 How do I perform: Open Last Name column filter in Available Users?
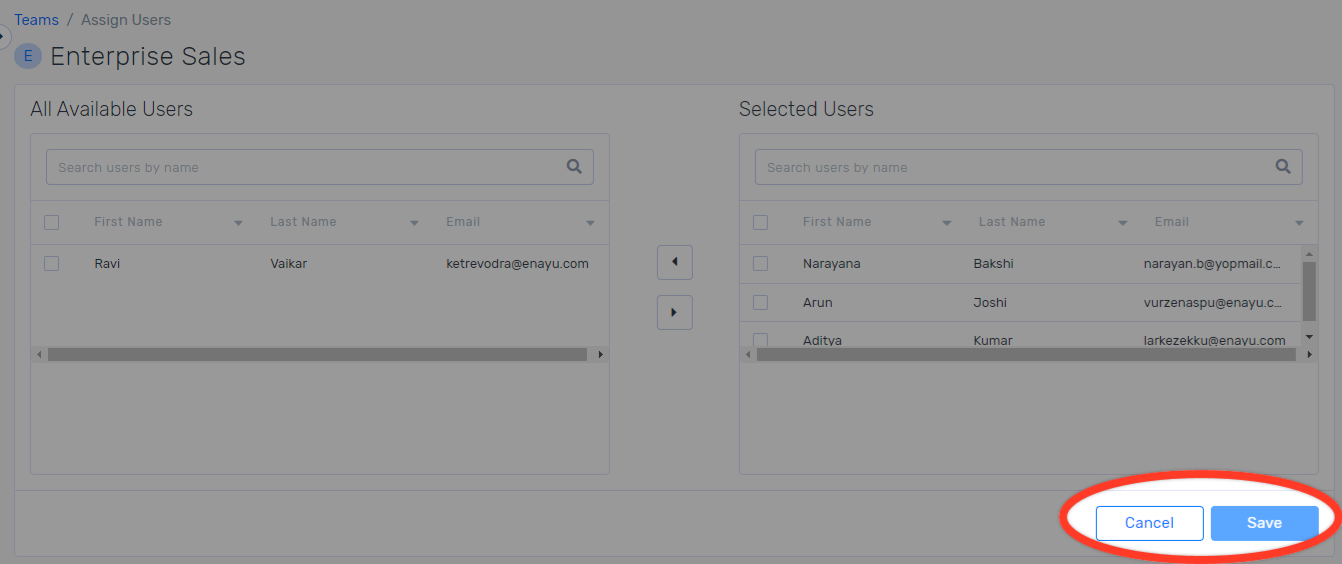pyautogui.click(x=414, y=223)
